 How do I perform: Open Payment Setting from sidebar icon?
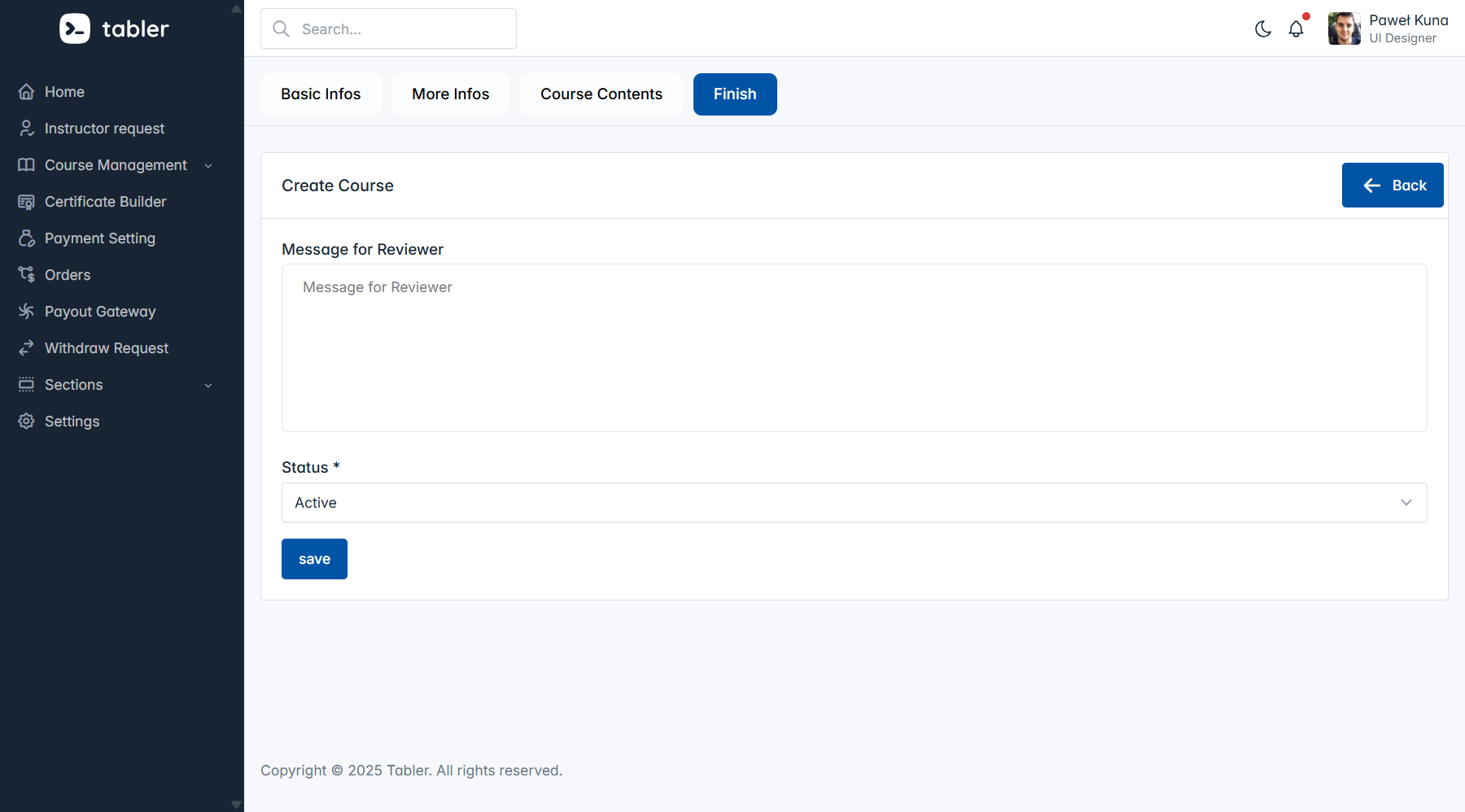point(26,238)
